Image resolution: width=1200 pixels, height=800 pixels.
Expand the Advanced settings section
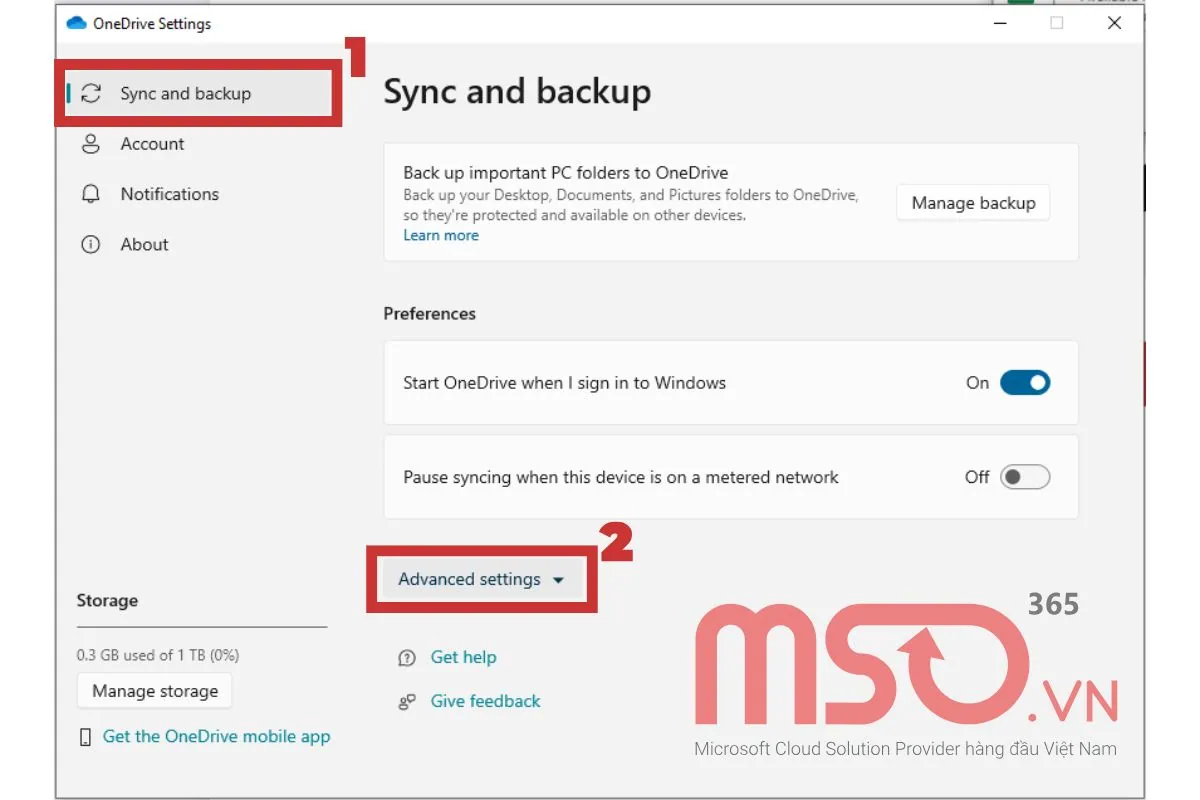click(x=470, y=580)
